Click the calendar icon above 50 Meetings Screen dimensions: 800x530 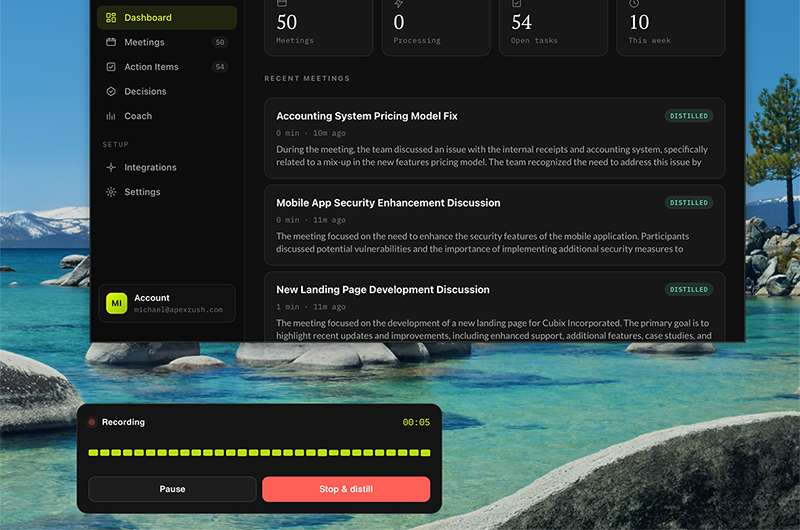pyautogui.click(x=282, y=4)
